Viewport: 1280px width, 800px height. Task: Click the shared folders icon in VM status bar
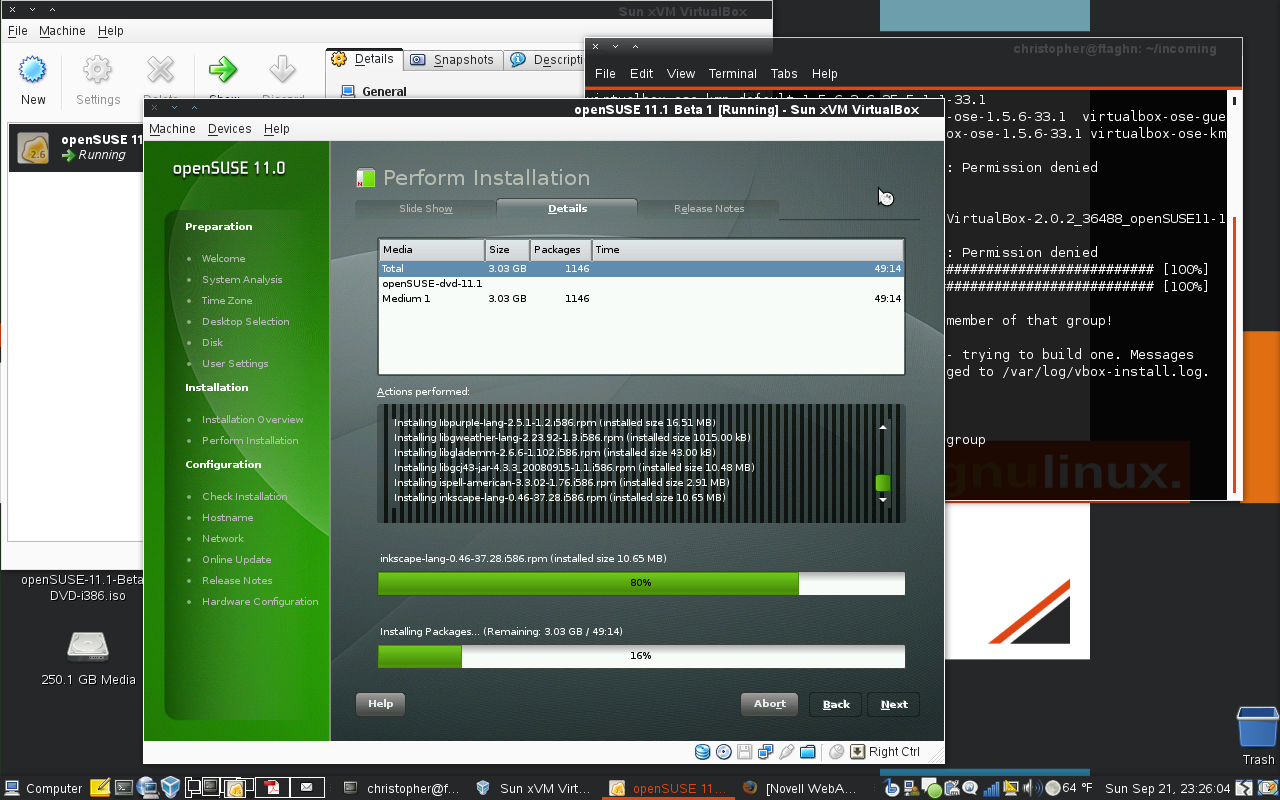click(x=808, y=752)
